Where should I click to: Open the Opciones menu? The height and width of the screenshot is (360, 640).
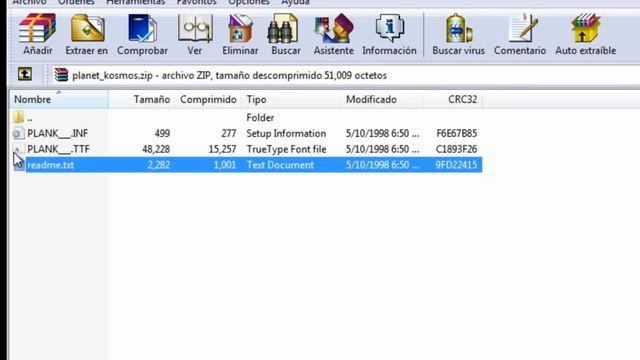pyautogui.click(x=249, y=2)
